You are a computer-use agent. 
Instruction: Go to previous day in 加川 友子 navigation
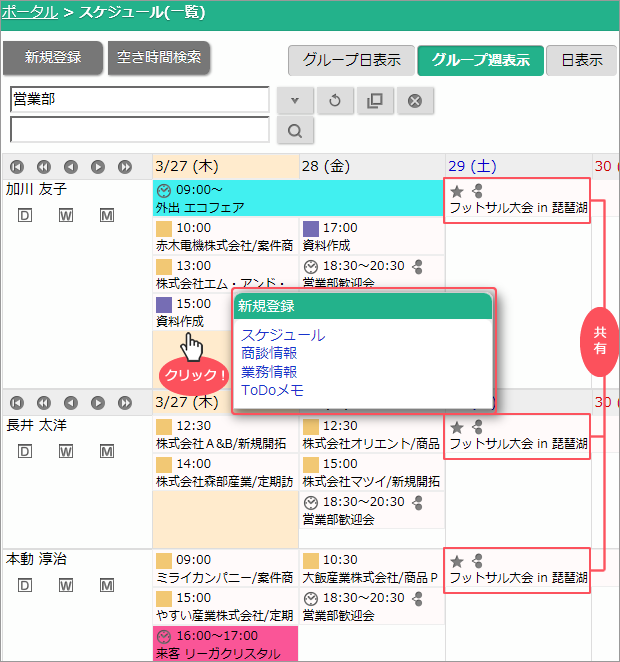[x=71, y=167]
